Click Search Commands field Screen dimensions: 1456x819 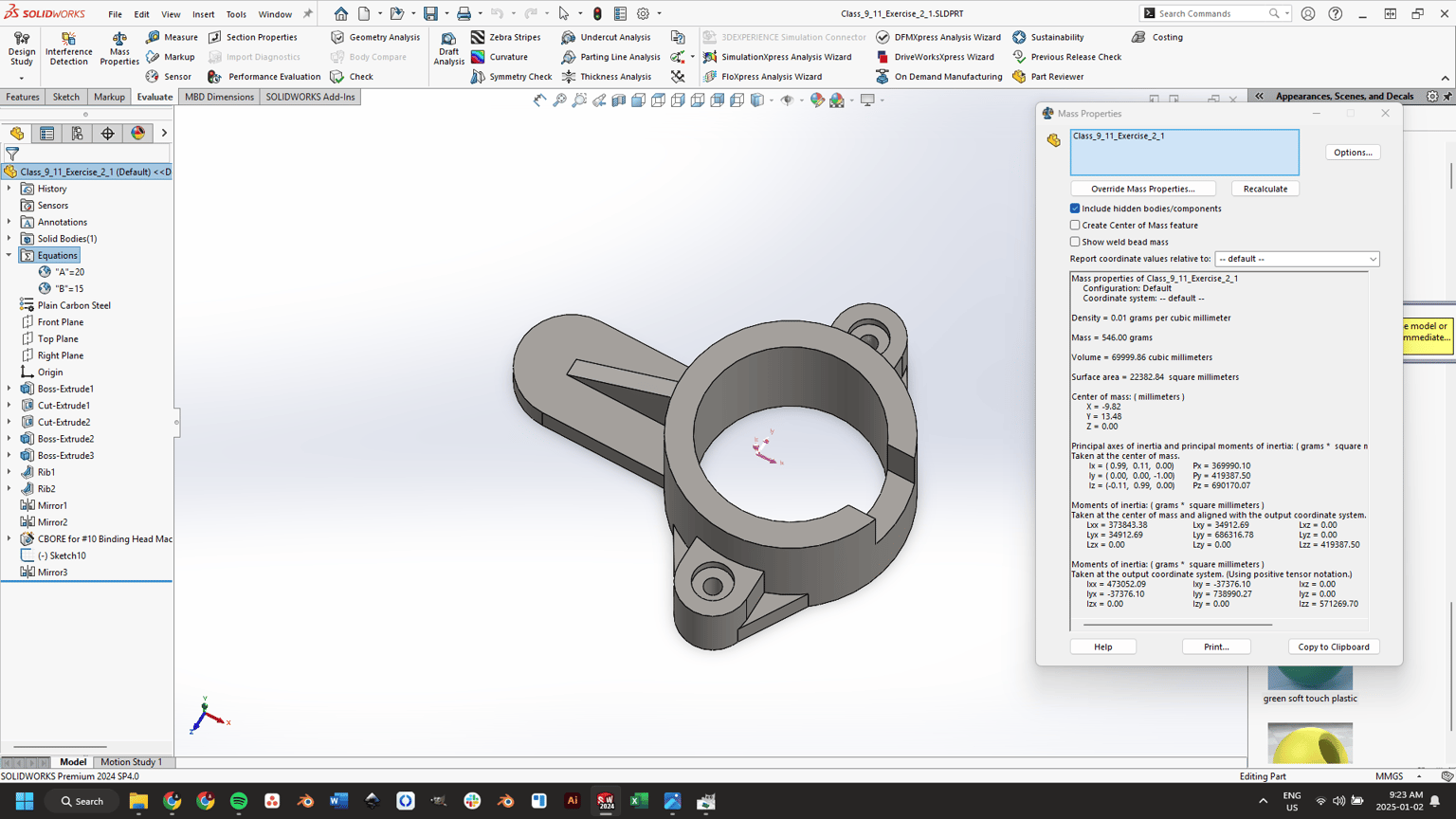click(1214, 13)
